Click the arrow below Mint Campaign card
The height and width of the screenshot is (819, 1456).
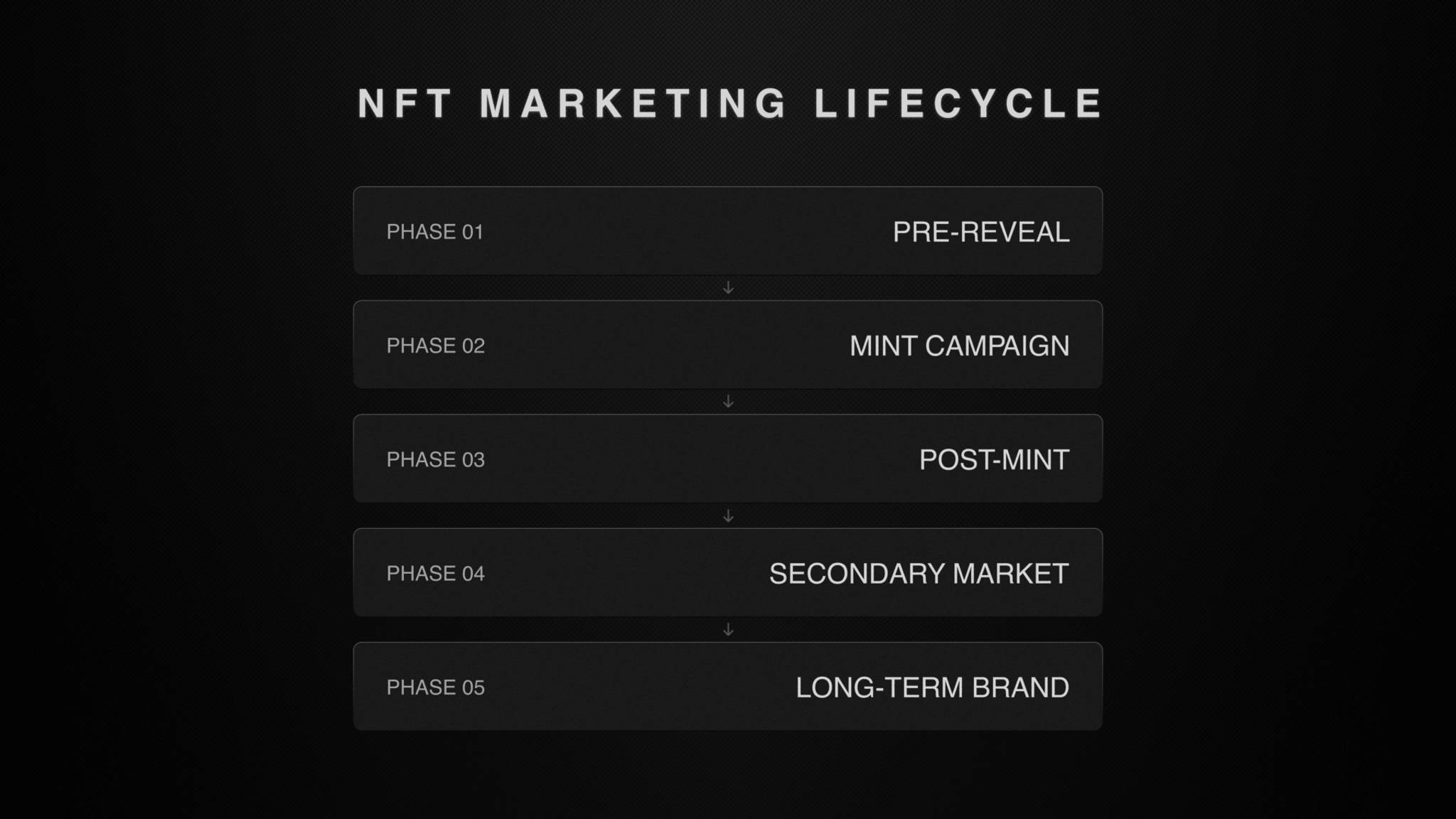728,402
